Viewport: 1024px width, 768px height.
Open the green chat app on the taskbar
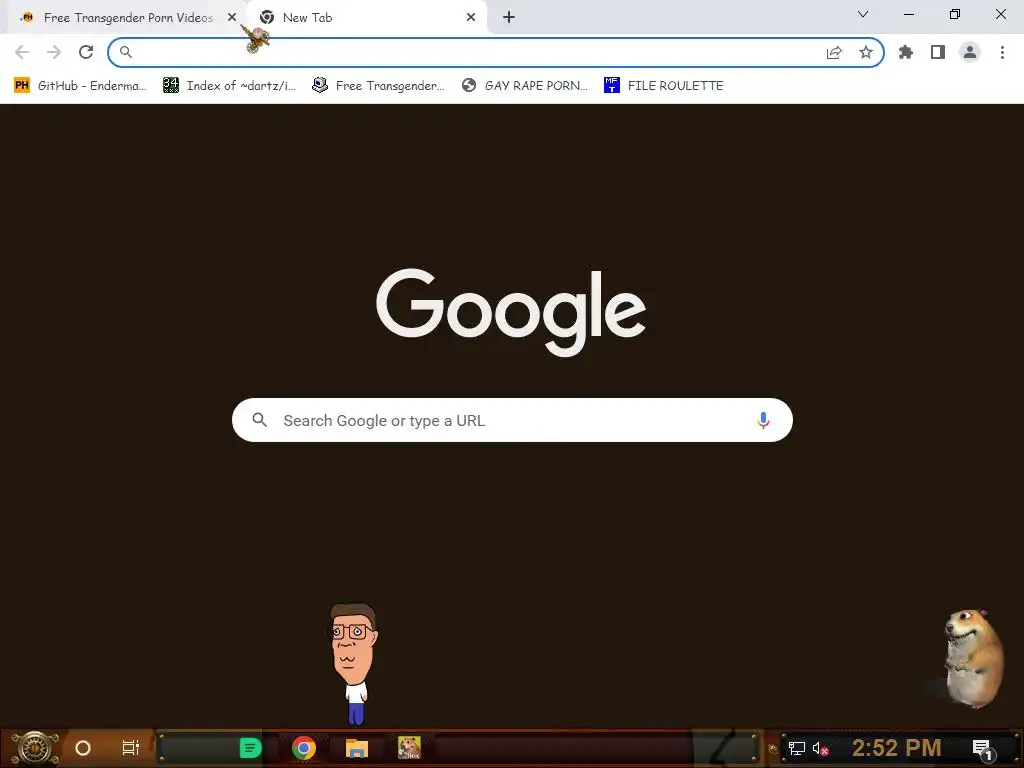(x=250, y=748)
